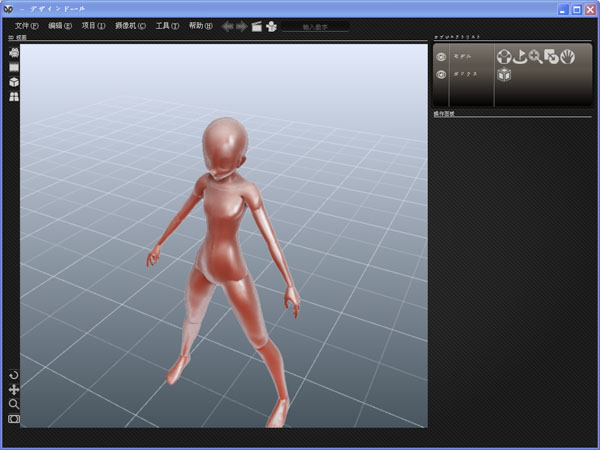Click the four-squares layout icon in left sidebar
This screenshot has width=600, height=450.
(14, 97)
